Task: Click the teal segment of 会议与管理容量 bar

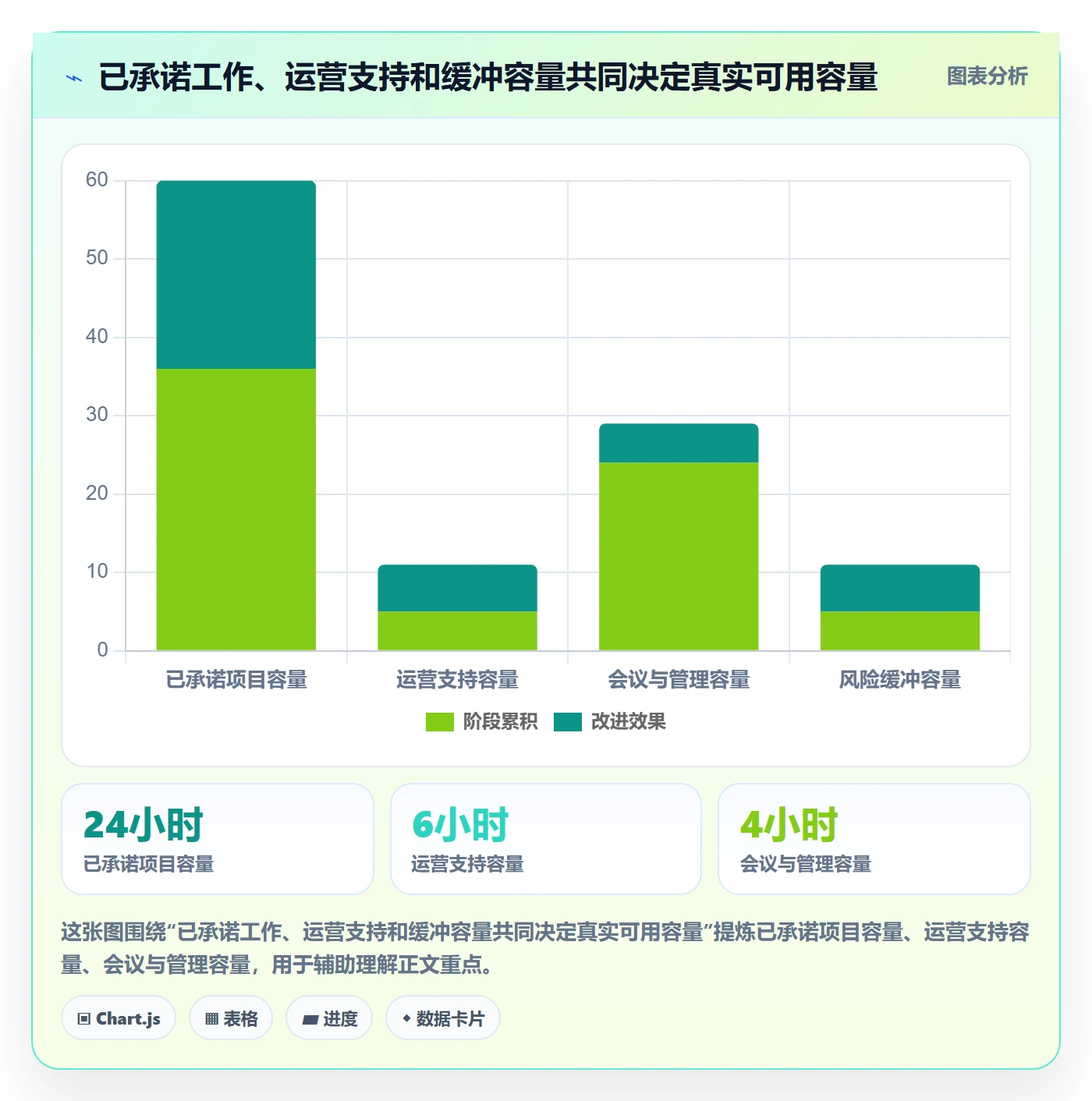Action: tap(679, 443)
